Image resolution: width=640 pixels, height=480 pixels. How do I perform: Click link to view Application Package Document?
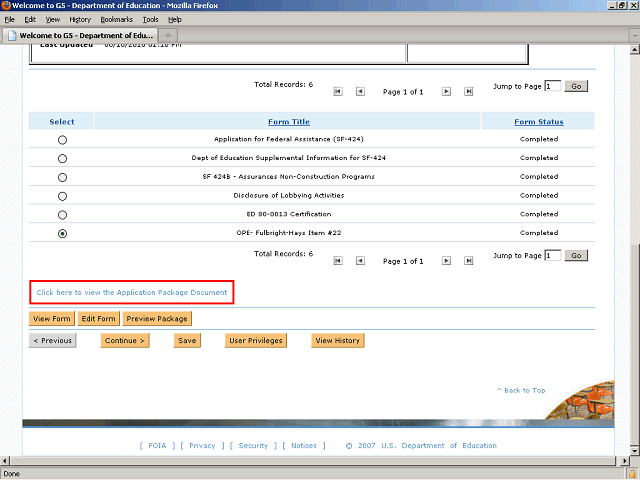(x=132, y=292)
